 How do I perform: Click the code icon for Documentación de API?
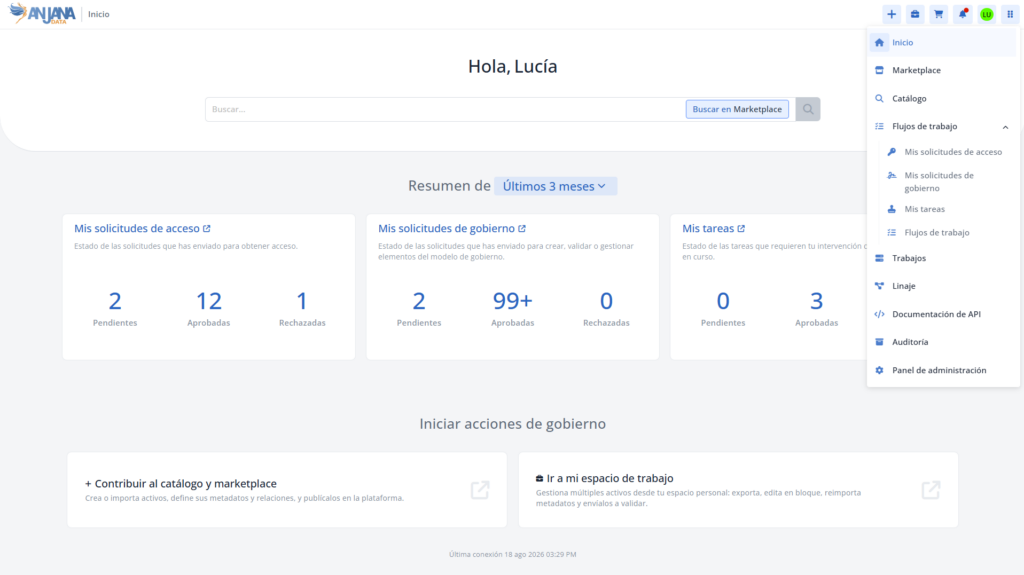point(879,314)
